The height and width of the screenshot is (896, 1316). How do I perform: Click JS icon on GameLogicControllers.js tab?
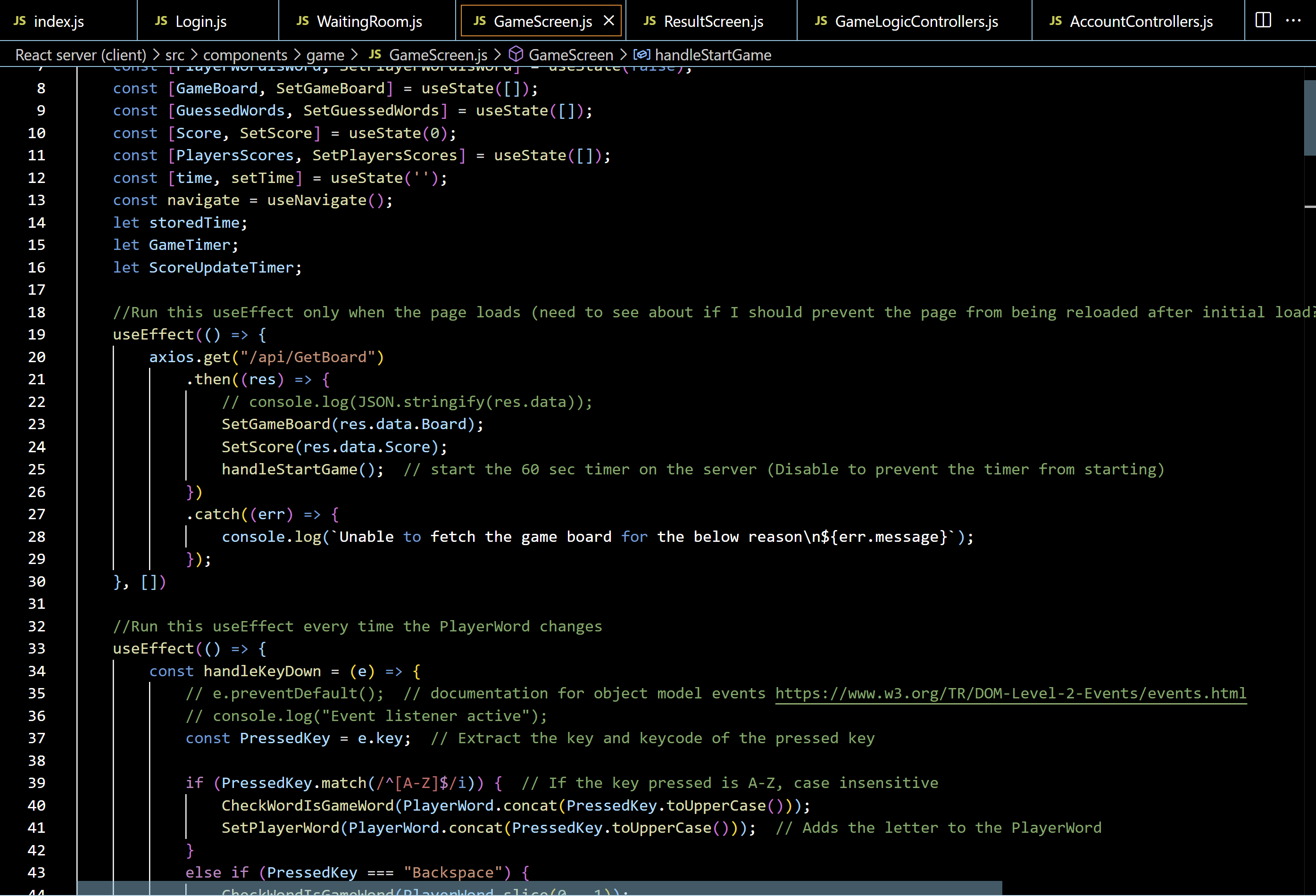821,22
